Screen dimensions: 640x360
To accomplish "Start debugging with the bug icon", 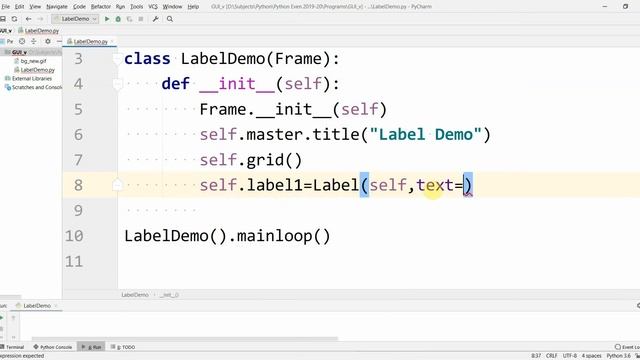I will (x=118, y=19).
